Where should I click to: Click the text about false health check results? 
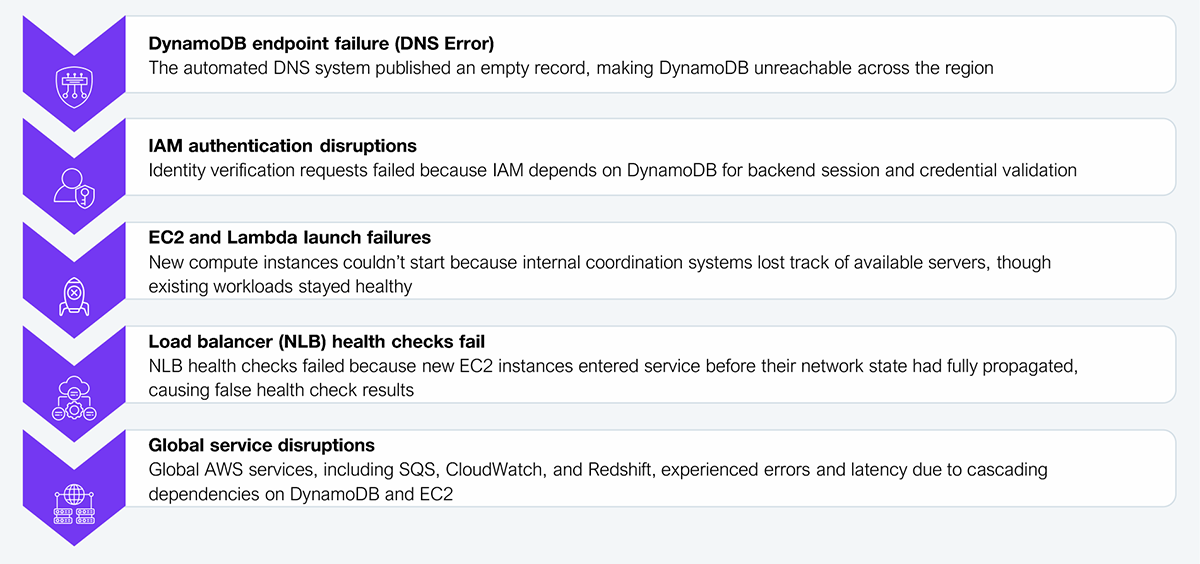281,390
